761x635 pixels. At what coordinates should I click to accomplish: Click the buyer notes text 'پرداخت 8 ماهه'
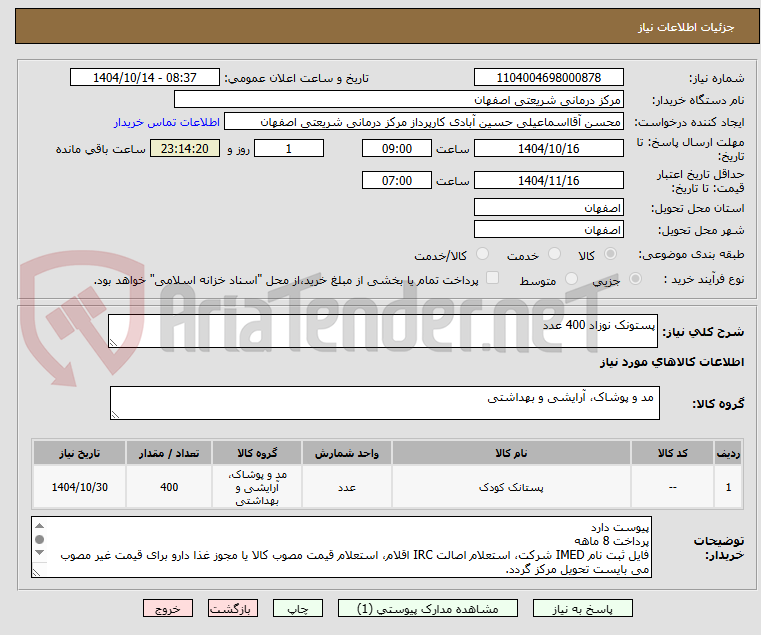(612, 541)
